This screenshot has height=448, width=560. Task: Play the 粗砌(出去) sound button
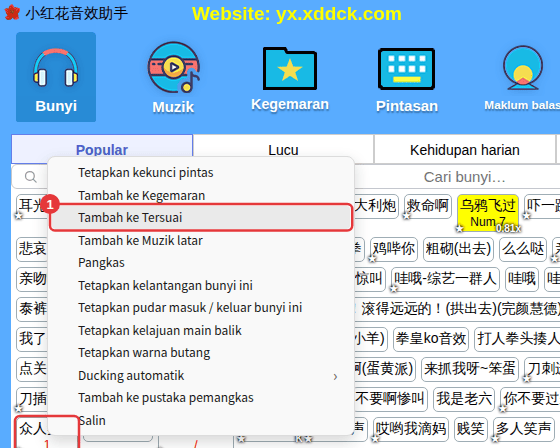tap(458, 248)
